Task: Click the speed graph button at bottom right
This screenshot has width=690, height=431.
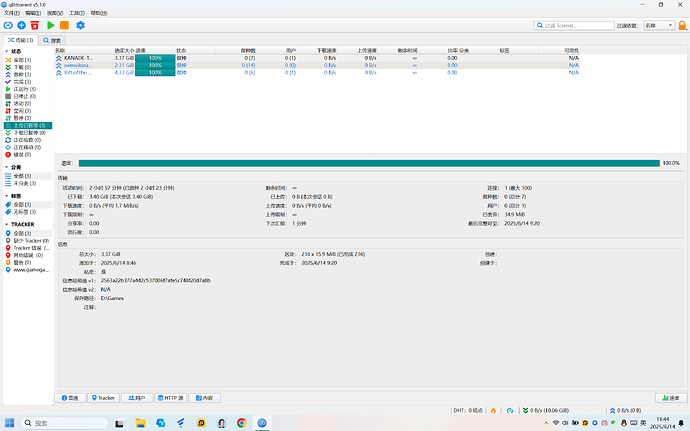Action: pos(671,398)
